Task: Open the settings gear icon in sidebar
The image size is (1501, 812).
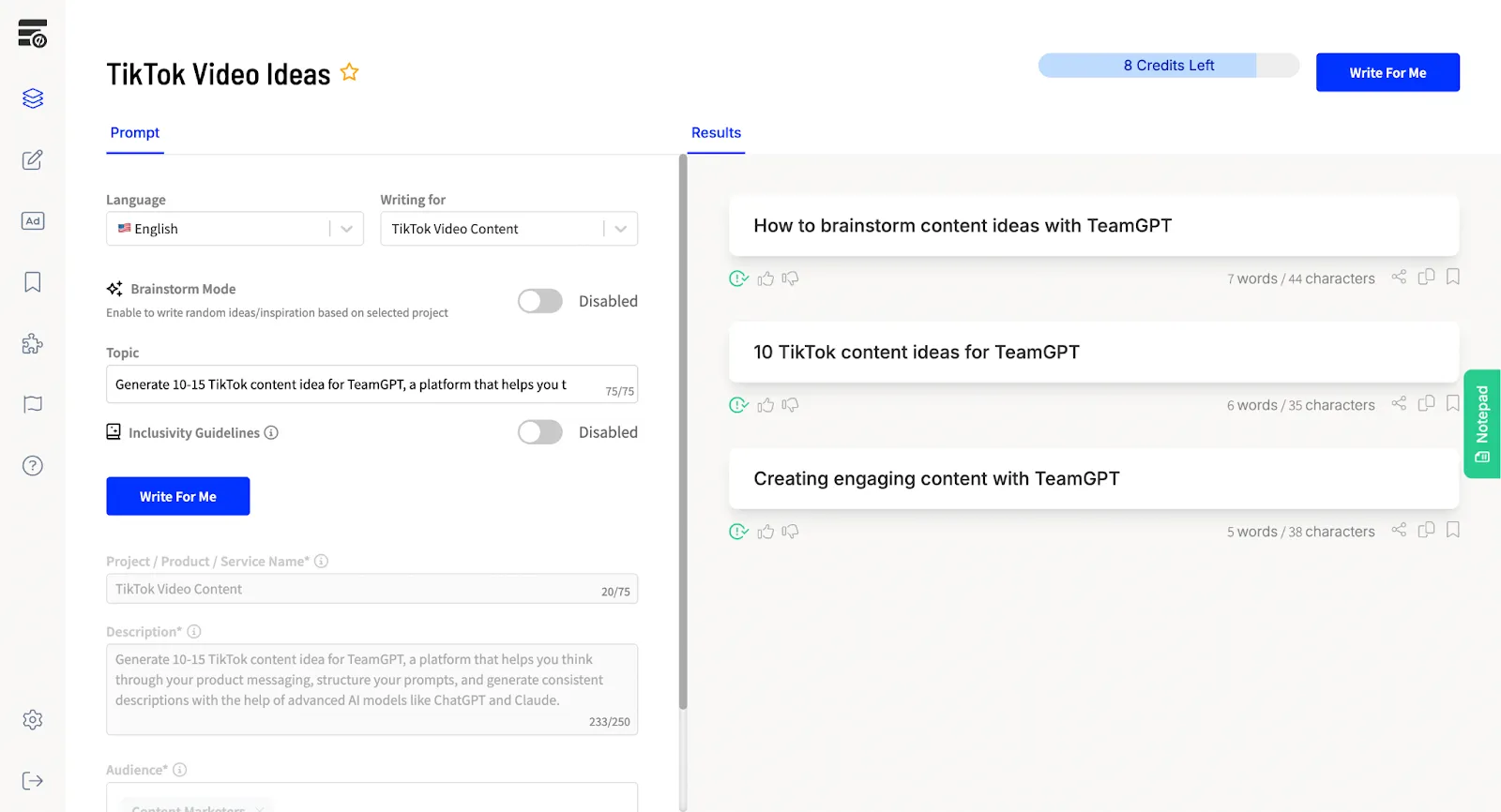Action: (33, 719)
